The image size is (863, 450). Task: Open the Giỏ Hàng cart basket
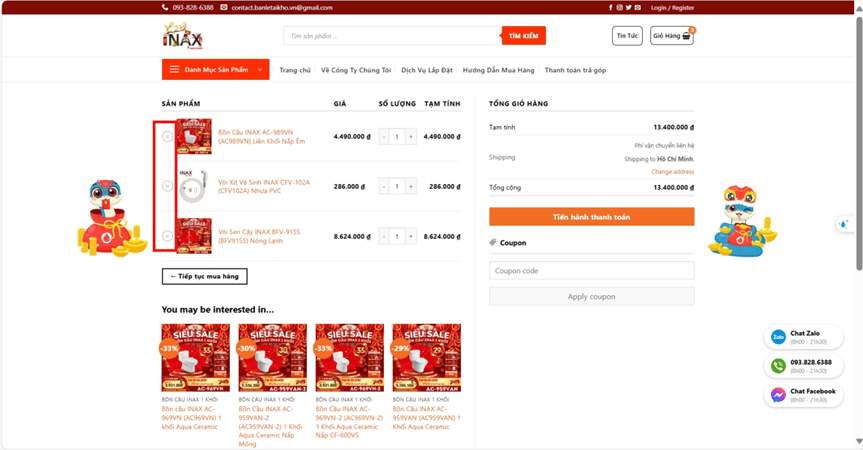[672, 36]
